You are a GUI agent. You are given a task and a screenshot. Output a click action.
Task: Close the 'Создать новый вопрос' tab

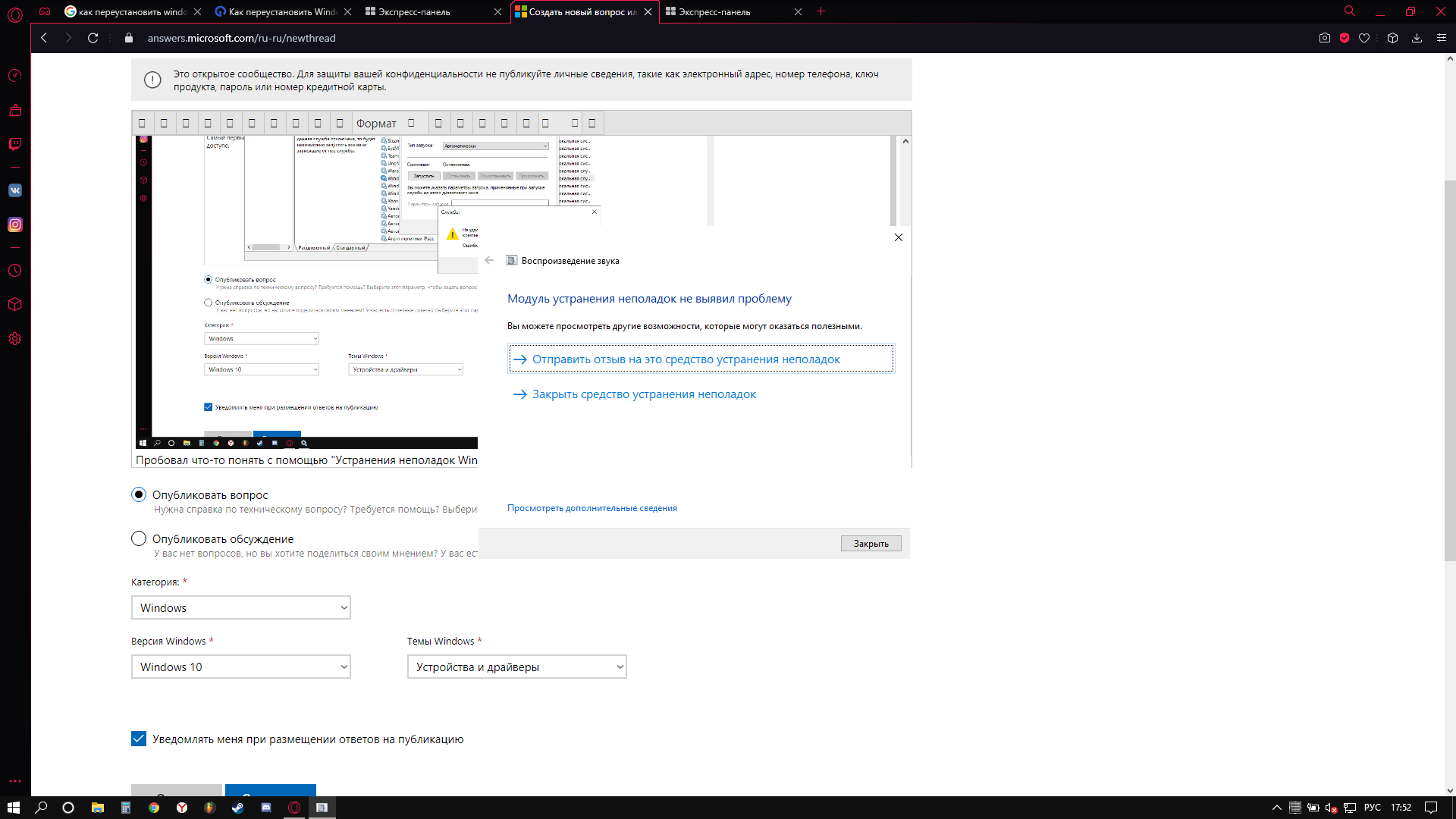(x=648, y=11)
